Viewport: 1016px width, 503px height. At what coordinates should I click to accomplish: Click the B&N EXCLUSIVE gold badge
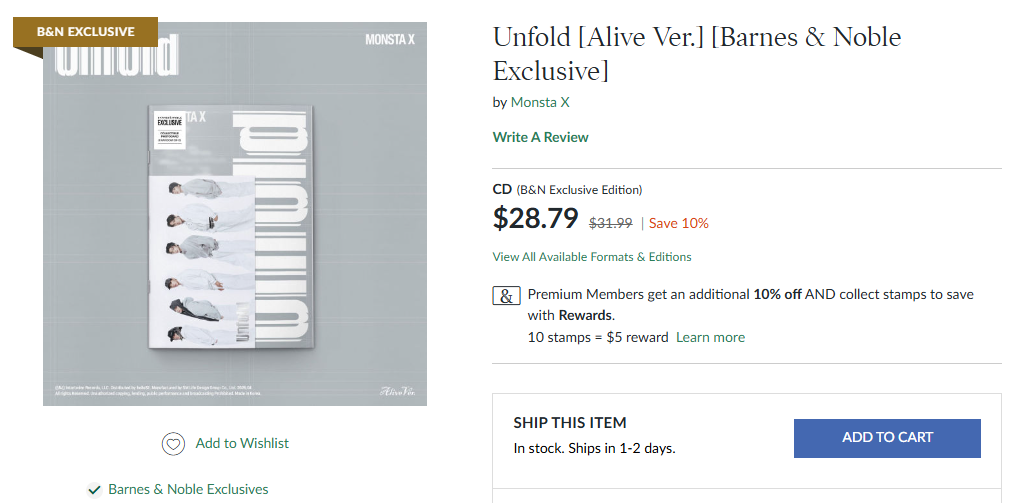point(86,32)
